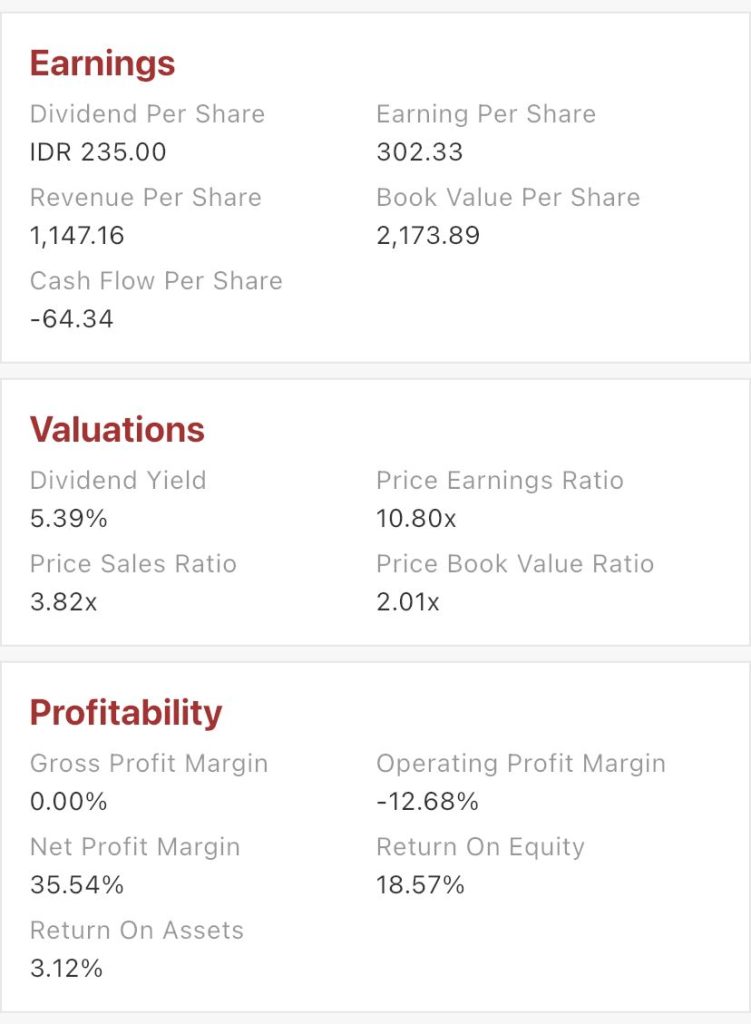This screenshot has height=1024, width=751.
Task: Select the 302.33 earning per share value
Action: coord(419,152)
